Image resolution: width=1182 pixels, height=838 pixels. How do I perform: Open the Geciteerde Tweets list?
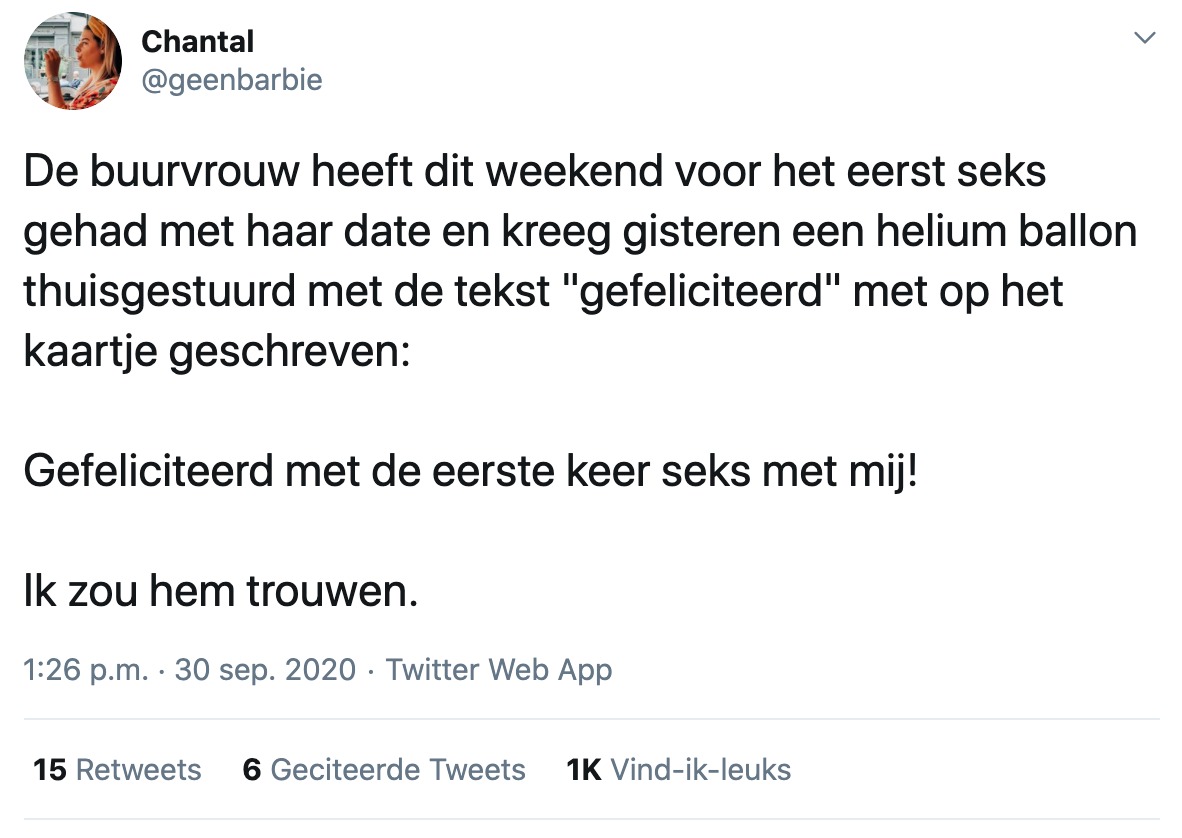[398, 769]
